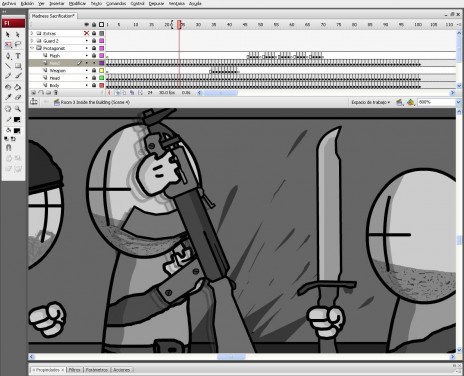Toggle visibility of Head layer

[x=87, y=78]
